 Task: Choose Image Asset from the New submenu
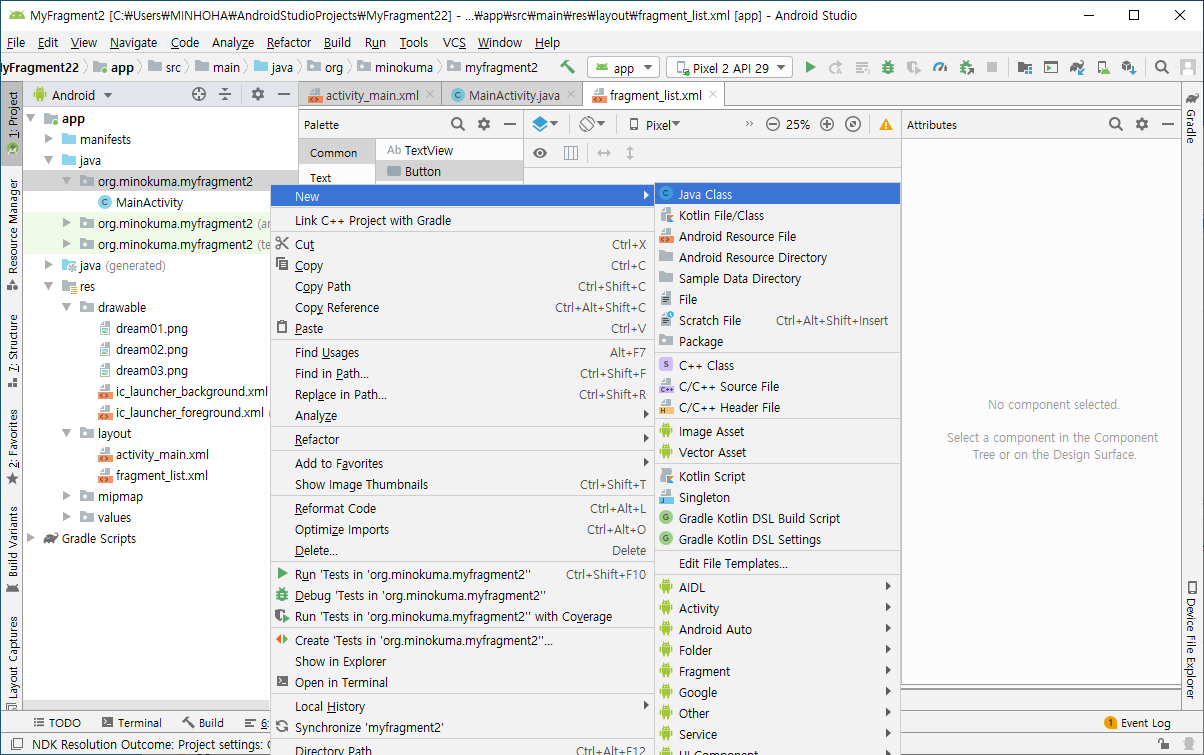[777, 431]
